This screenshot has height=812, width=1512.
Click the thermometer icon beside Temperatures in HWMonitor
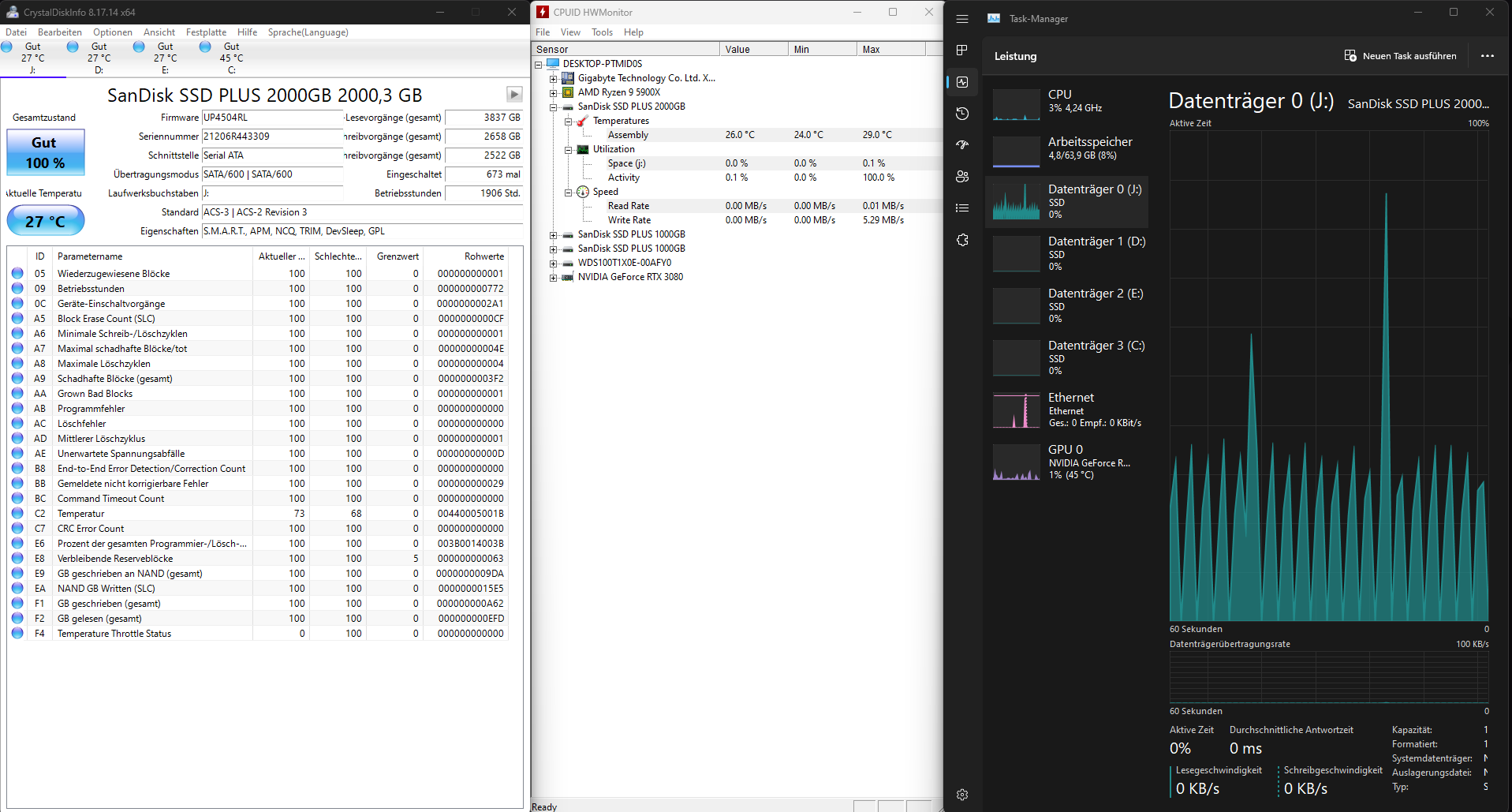pyautogui.click(x=583, y=121)
